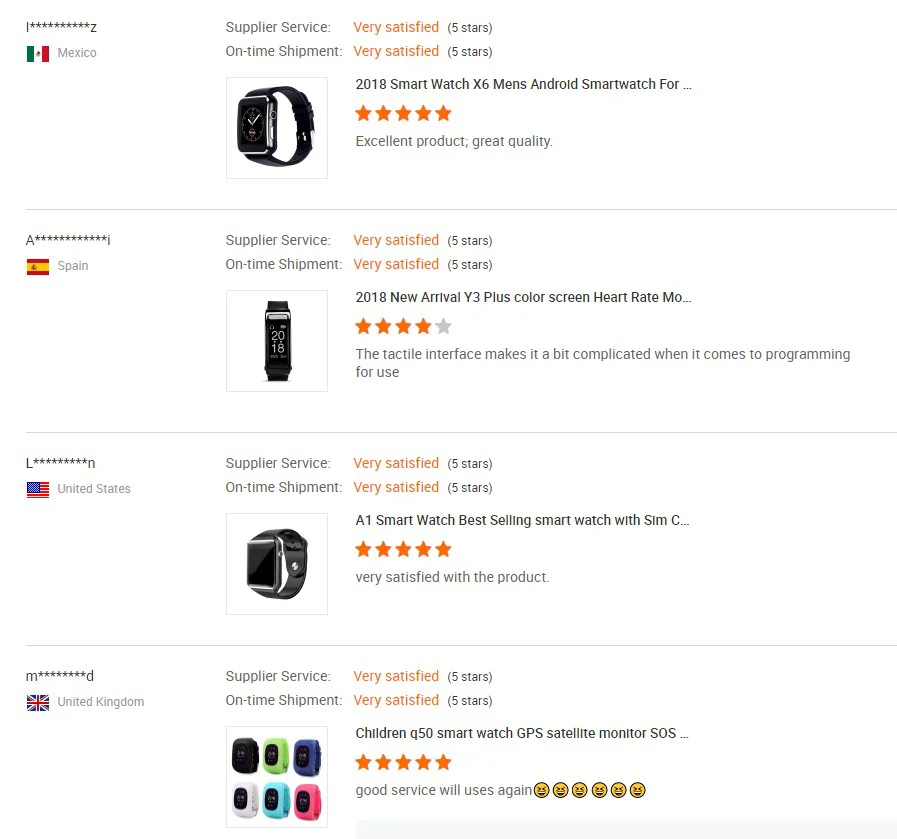Click the four-star rating on Y3 Plus review
897x839 pixels.
click(x=404, y=326)
